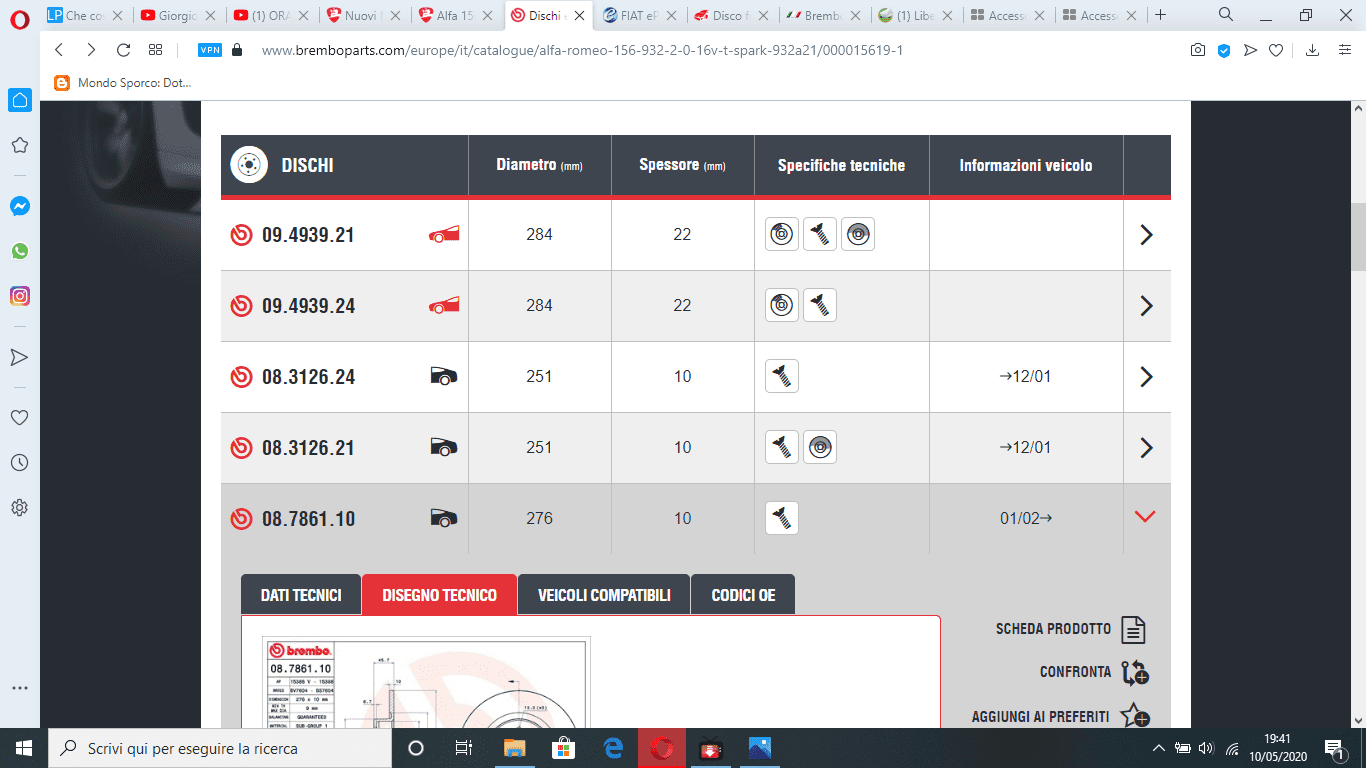The width and height of the screenshot is (1366, 768).
Task: Click the technical drawing thumbnail
Action: 426,682
